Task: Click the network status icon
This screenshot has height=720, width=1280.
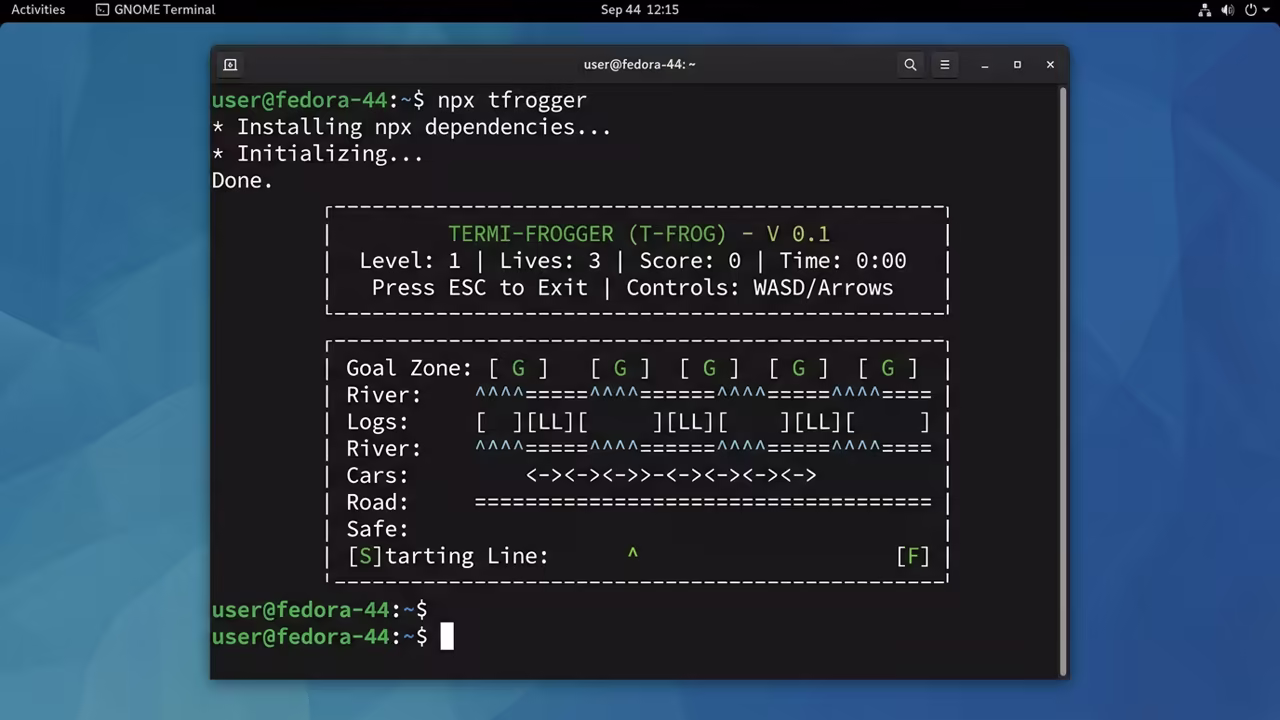Action: pyautogui.click(x=1204, y=10)
